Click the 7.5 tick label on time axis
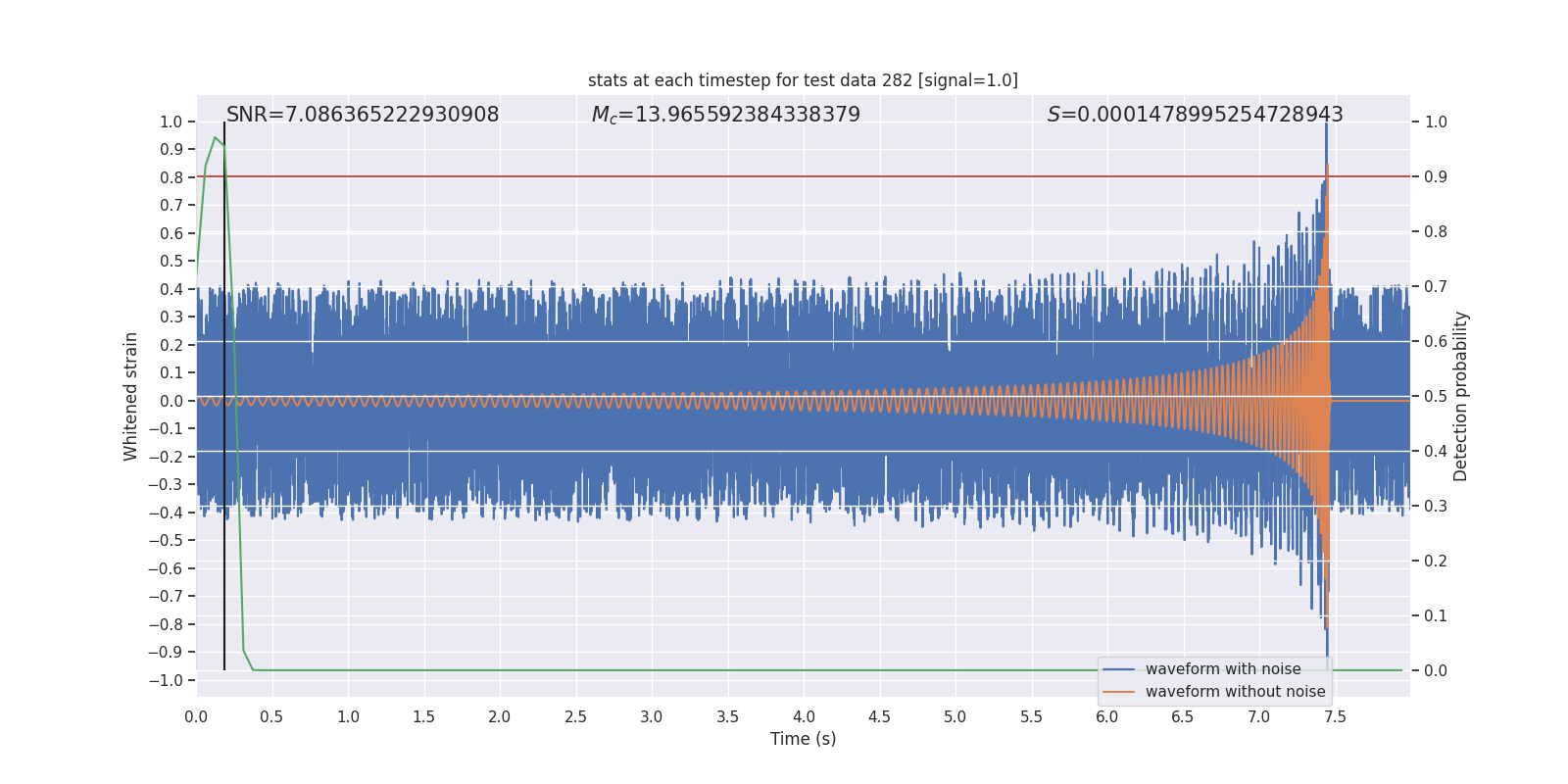Image resolution: width=1568 pixels, height=784 pixels. click(1335, 717)
